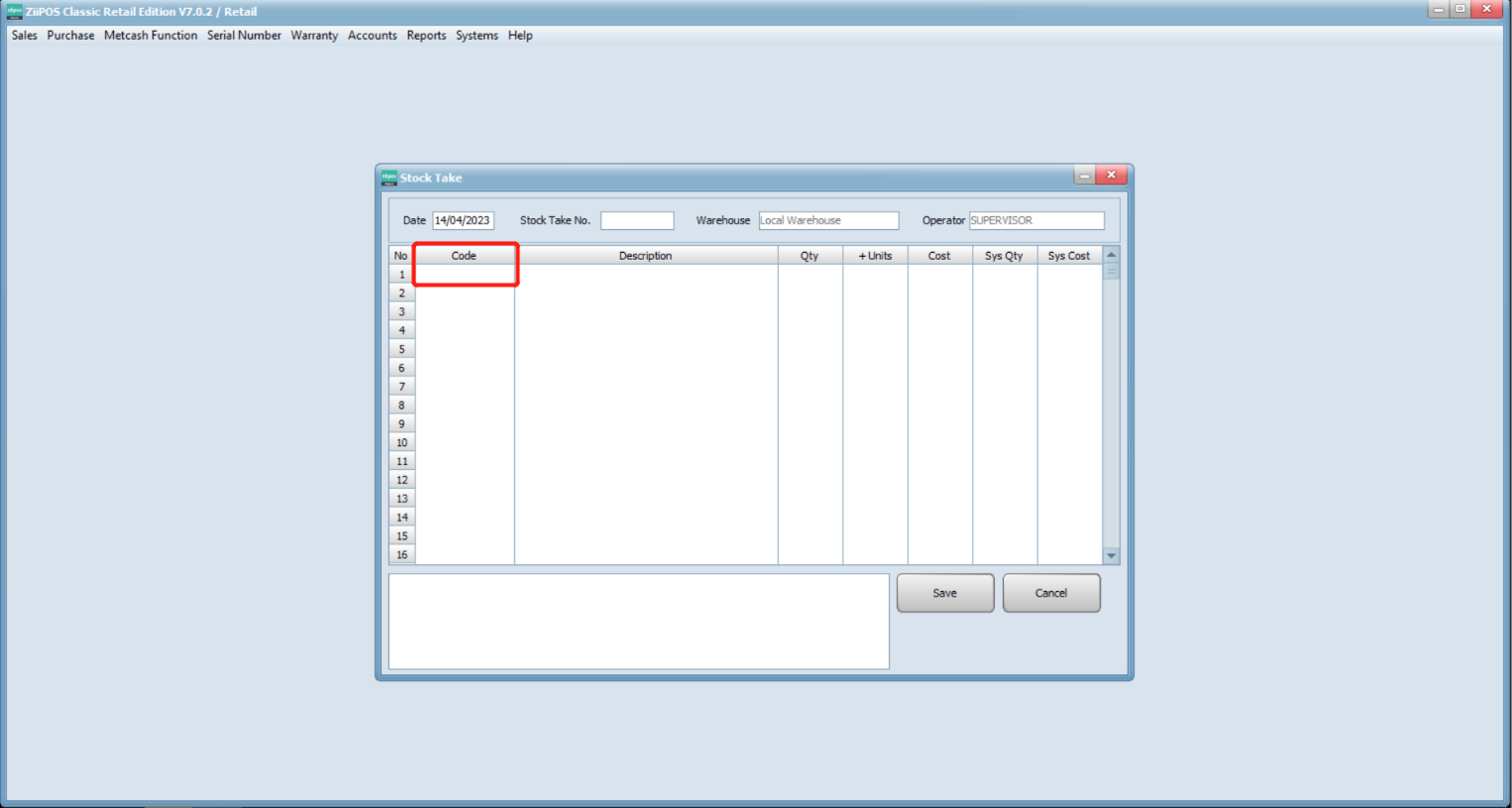Open the Metcash Function menu
This screenshot has width=1512, height=808.
150,35
